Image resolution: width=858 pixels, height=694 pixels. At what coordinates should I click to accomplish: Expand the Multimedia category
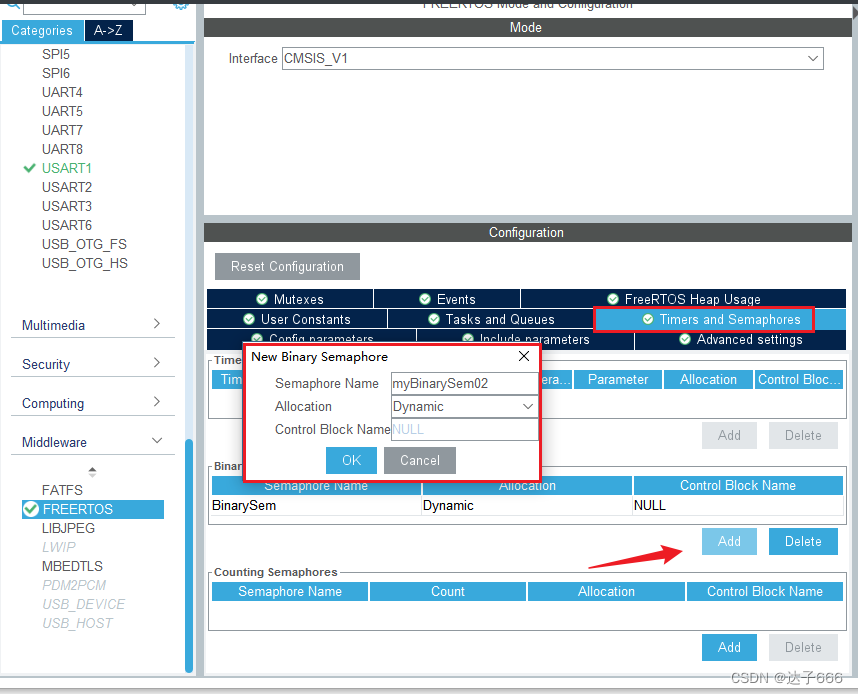pos(92,325)
